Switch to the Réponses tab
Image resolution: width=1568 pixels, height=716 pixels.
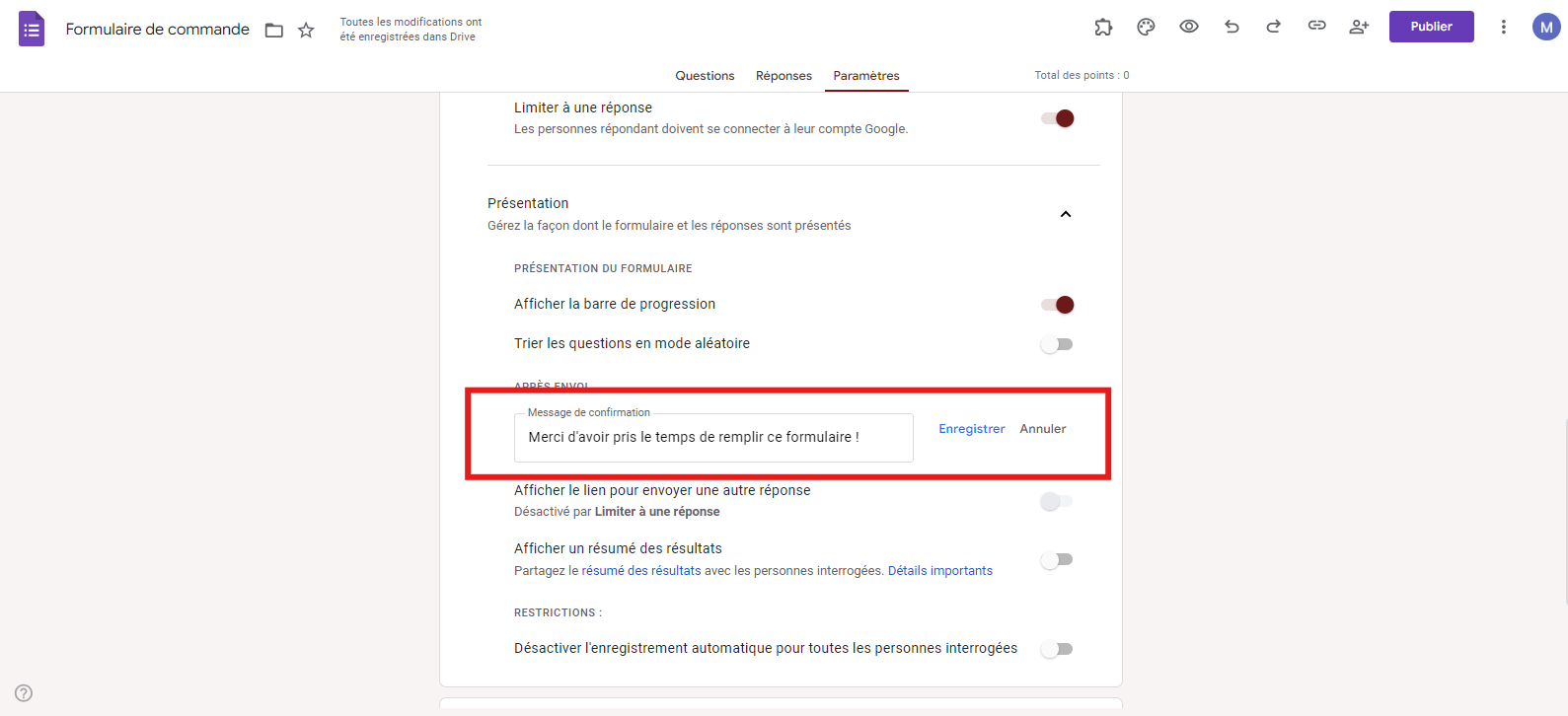tap(784, 76)
